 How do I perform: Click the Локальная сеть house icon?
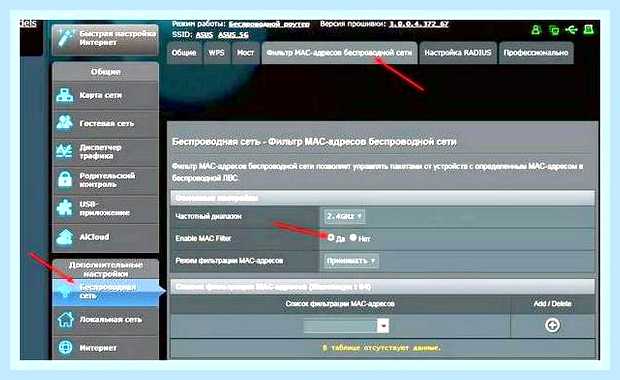pyautogui.click(x=65, y=320)
